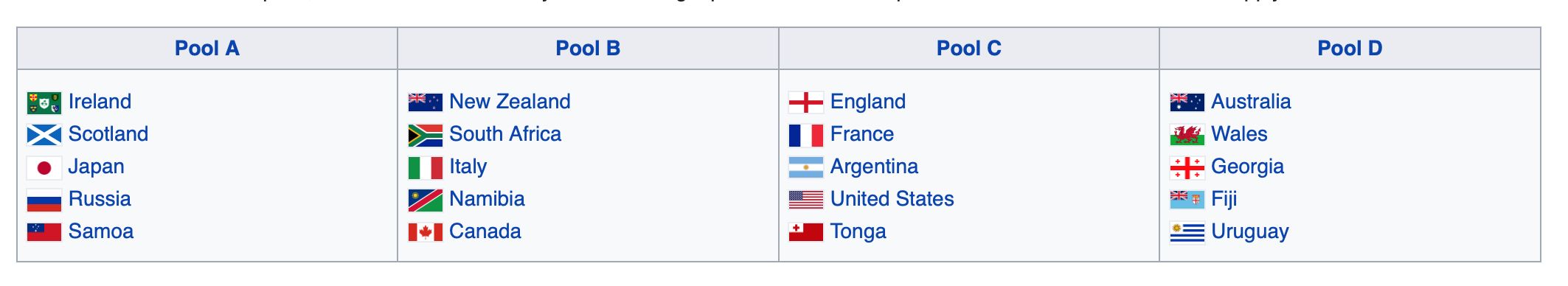The image size is (1568, 286).
Task: Click the Japan flag icon
Action: [x=44, y=167]
